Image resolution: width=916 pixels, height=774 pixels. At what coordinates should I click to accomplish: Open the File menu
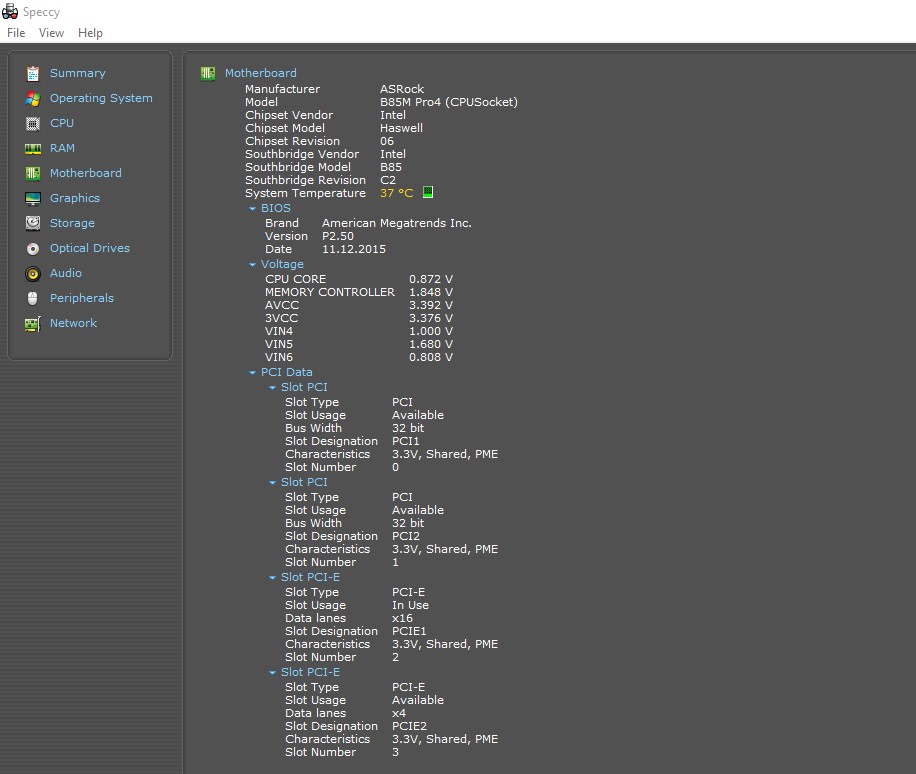16,33
